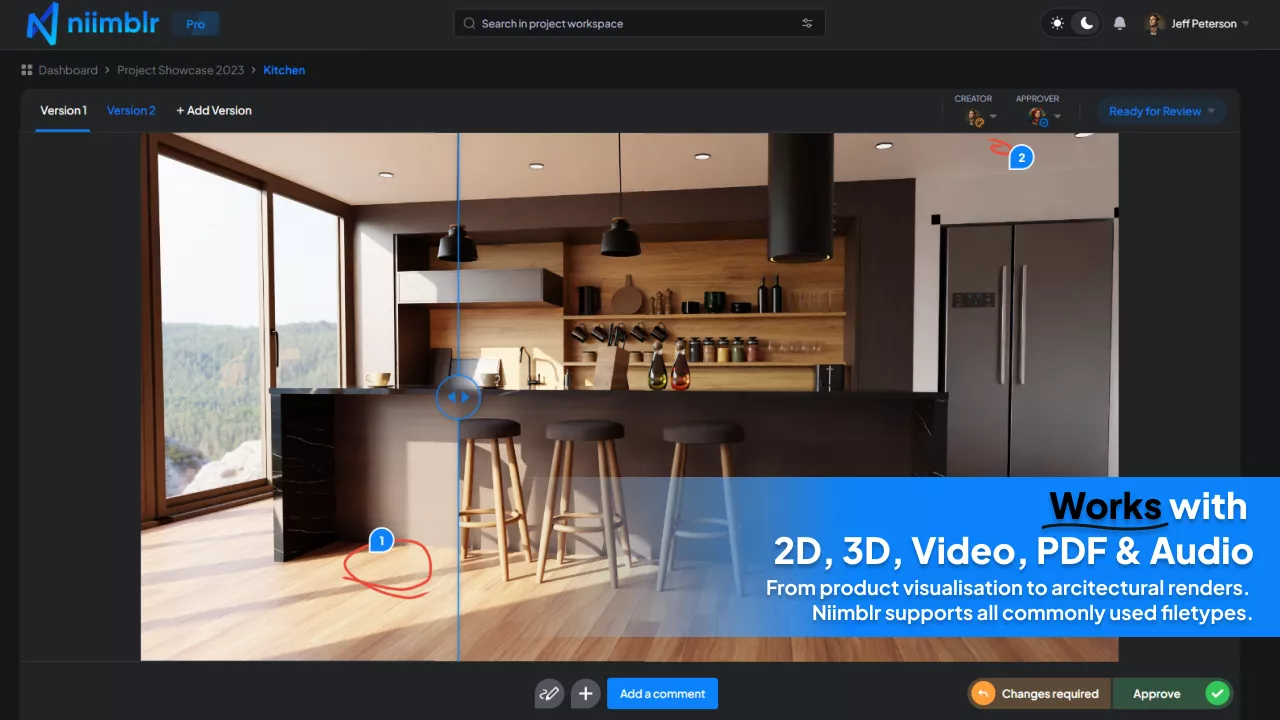Switch to the Version 2 tab

pos(131,111)
